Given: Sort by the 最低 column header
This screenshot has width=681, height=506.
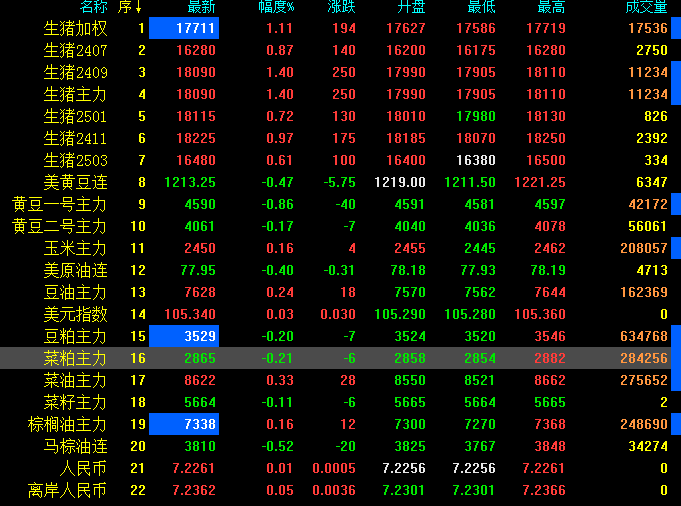Looking at the screenshot, I should click(x=481, y=7).
